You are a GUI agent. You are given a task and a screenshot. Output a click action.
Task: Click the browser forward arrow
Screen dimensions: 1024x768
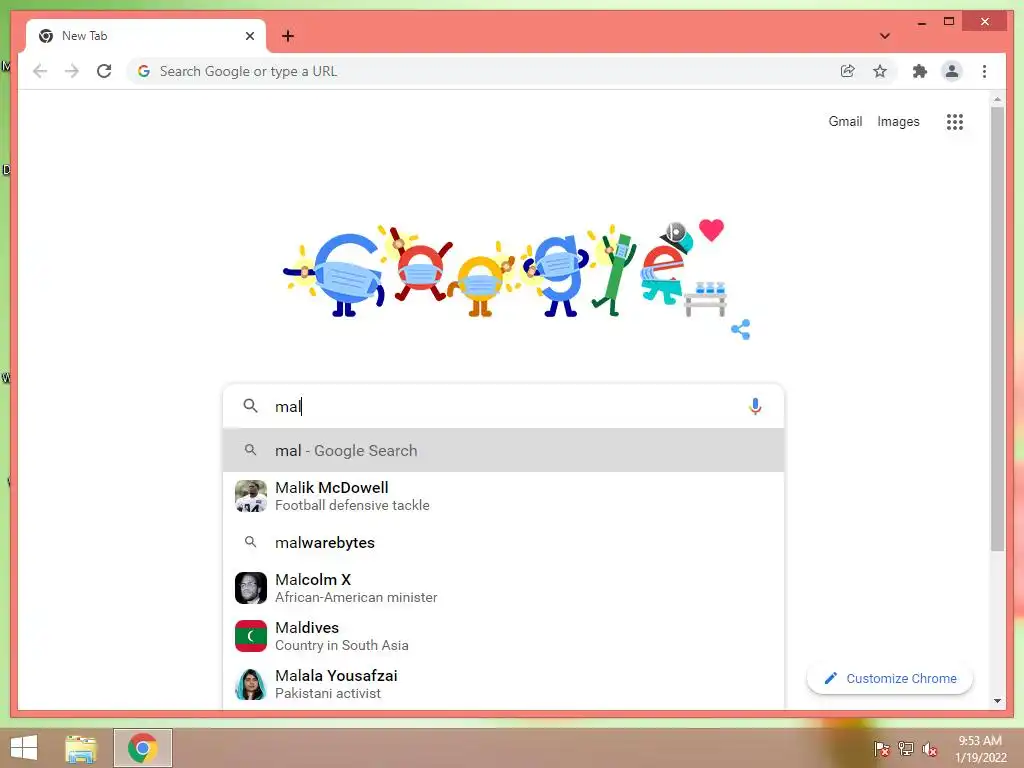(72, 71)
